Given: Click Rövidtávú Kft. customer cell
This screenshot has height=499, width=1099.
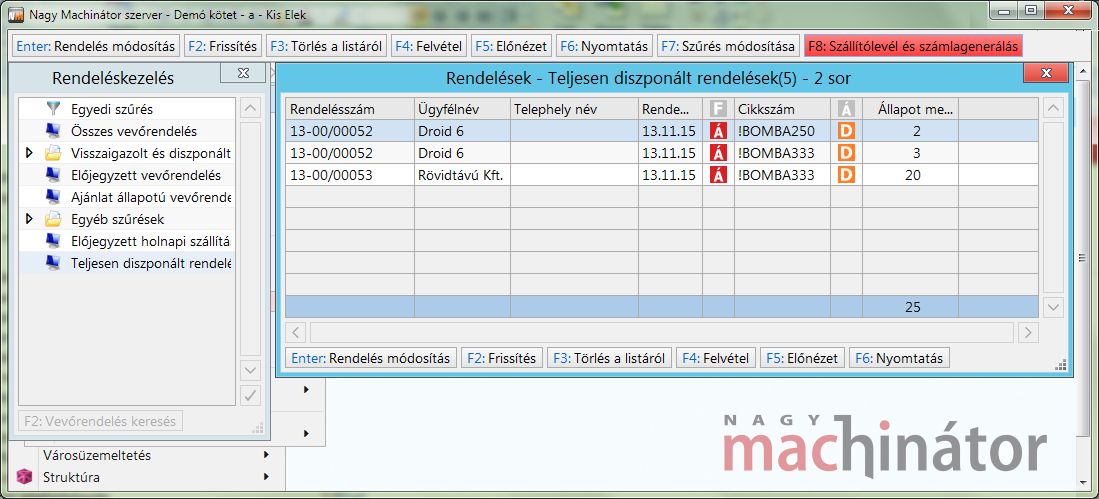Looking at the screenshot, I should pyautogui.click(x=462, y=175).
